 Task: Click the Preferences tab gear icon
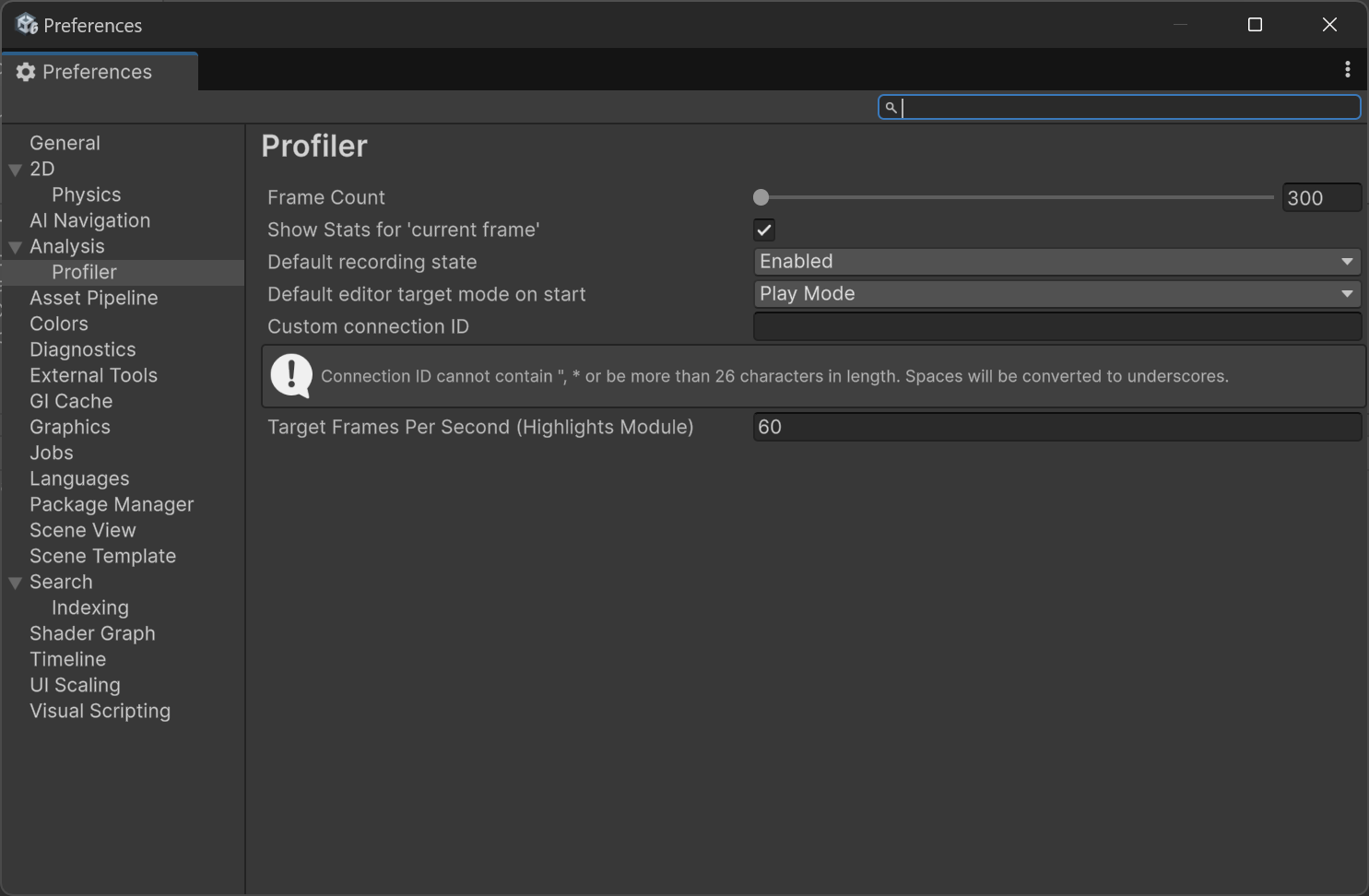tap(26, 72)
